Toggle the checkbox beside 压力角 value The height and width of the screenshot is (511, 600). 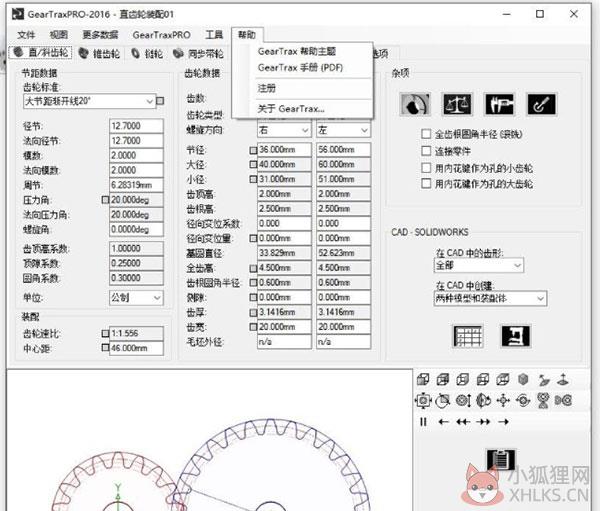click(x=105, y=200)
